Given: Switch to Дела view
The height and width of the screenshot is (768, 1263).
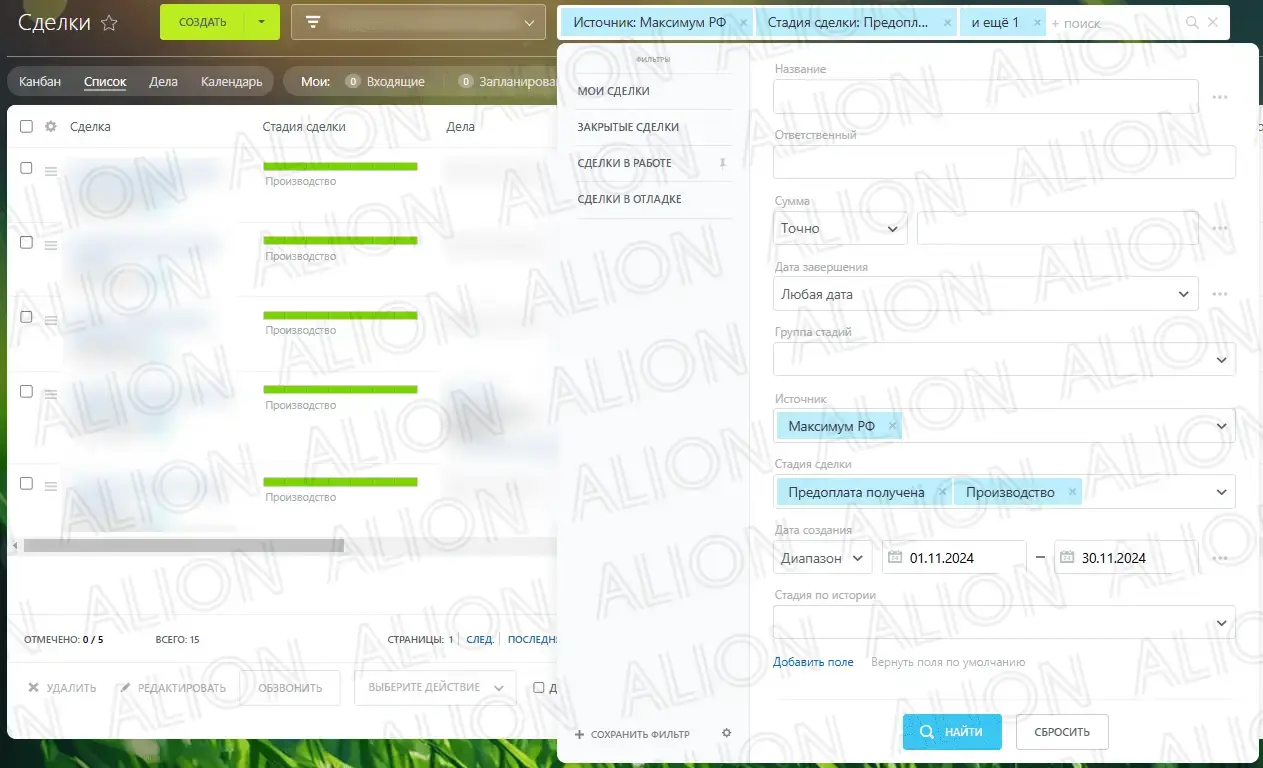Looking at the screenshot, I should [x=163, y=82].
